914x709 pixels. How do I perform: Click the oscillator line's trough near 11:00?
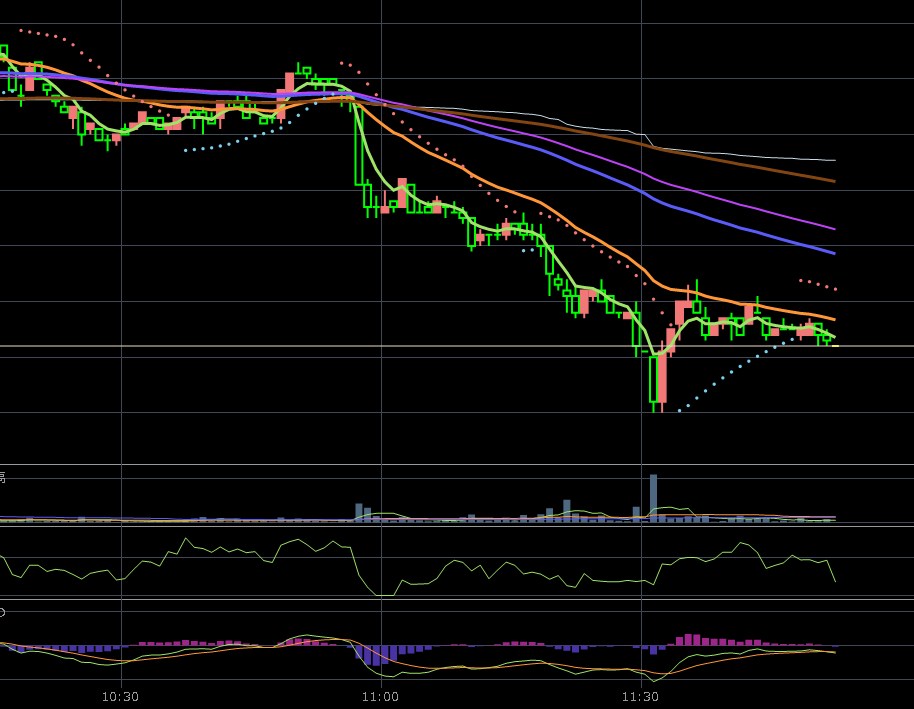383,595
